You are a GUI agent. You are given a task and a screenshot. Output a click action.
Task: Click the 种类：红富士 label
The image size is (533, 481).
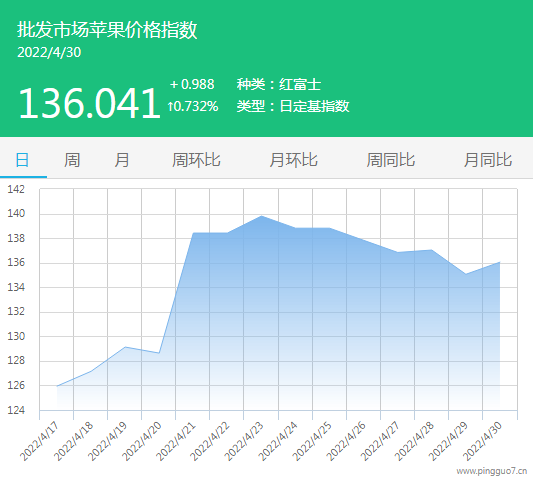[279, 84]
